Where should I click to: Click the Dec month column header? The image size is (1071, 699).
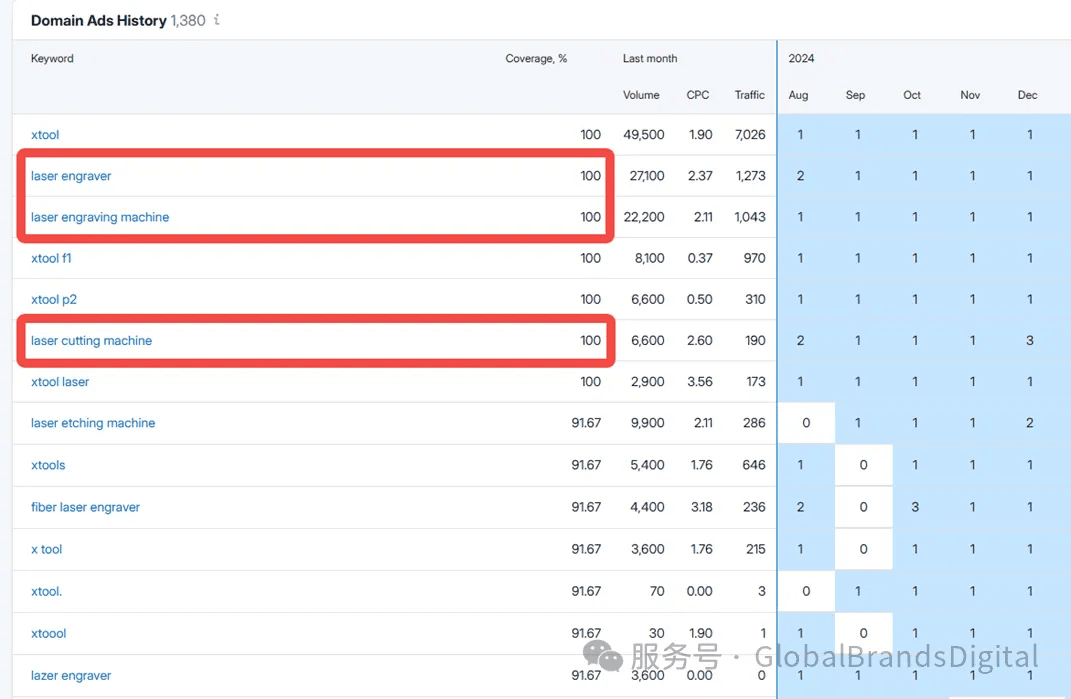click(x=1027, y=95)
